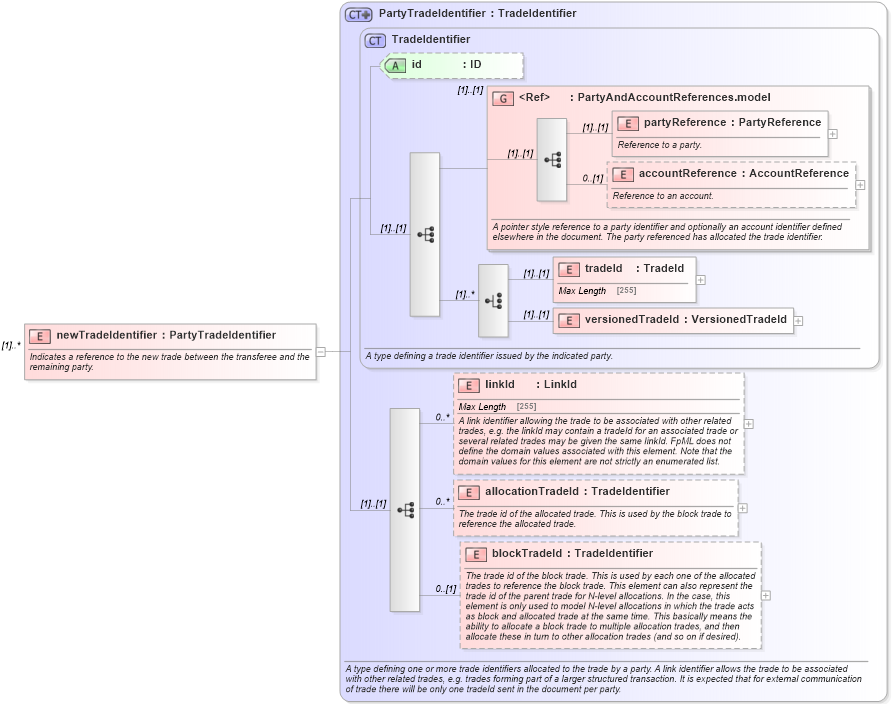Click the E icon of newTradeIdentifier
This screenshot has width=892, height=704.
[x=40, y=336]
